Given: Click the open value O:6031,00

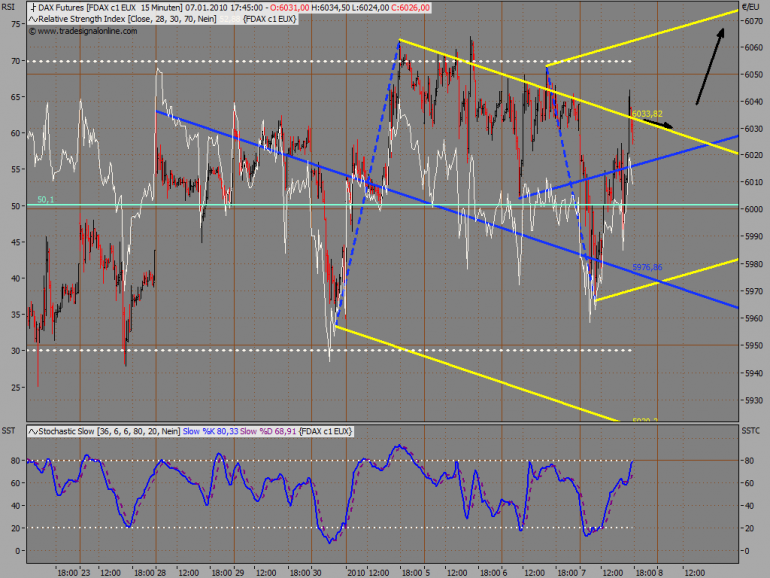Looking at the screenshot, I should [290, 8].
